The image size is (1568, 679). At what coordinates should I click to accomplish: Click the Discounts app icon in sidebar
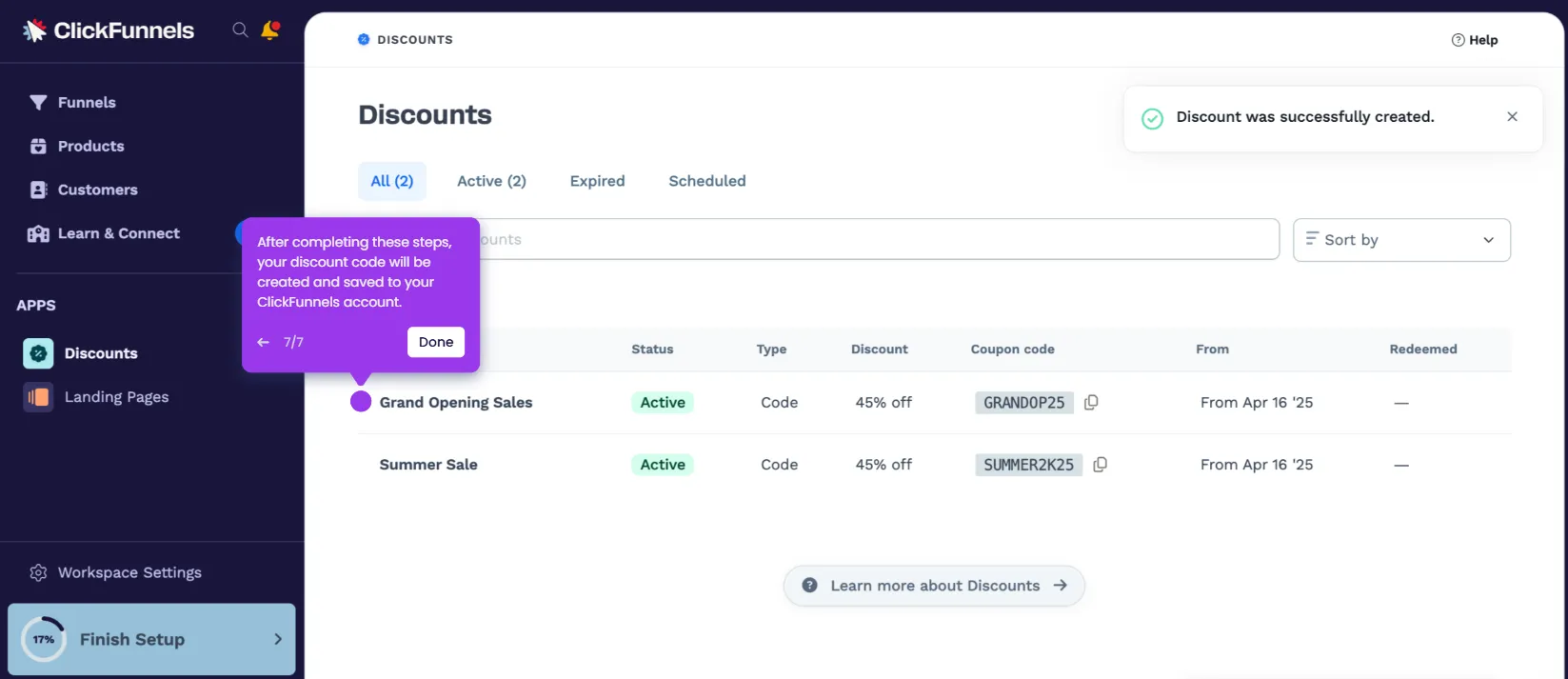38,353
